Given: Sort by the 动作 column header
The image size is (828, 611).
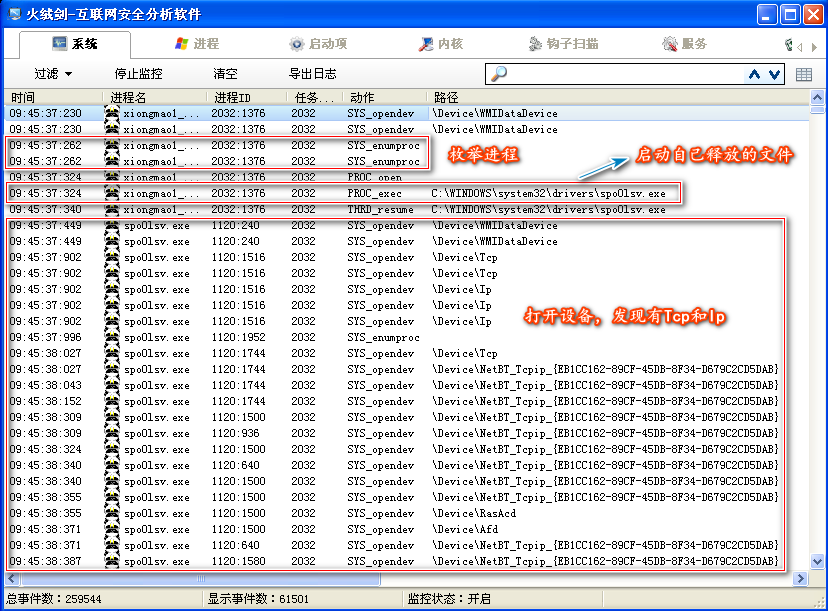Looking at the screenshot, I should click(385, 98).
